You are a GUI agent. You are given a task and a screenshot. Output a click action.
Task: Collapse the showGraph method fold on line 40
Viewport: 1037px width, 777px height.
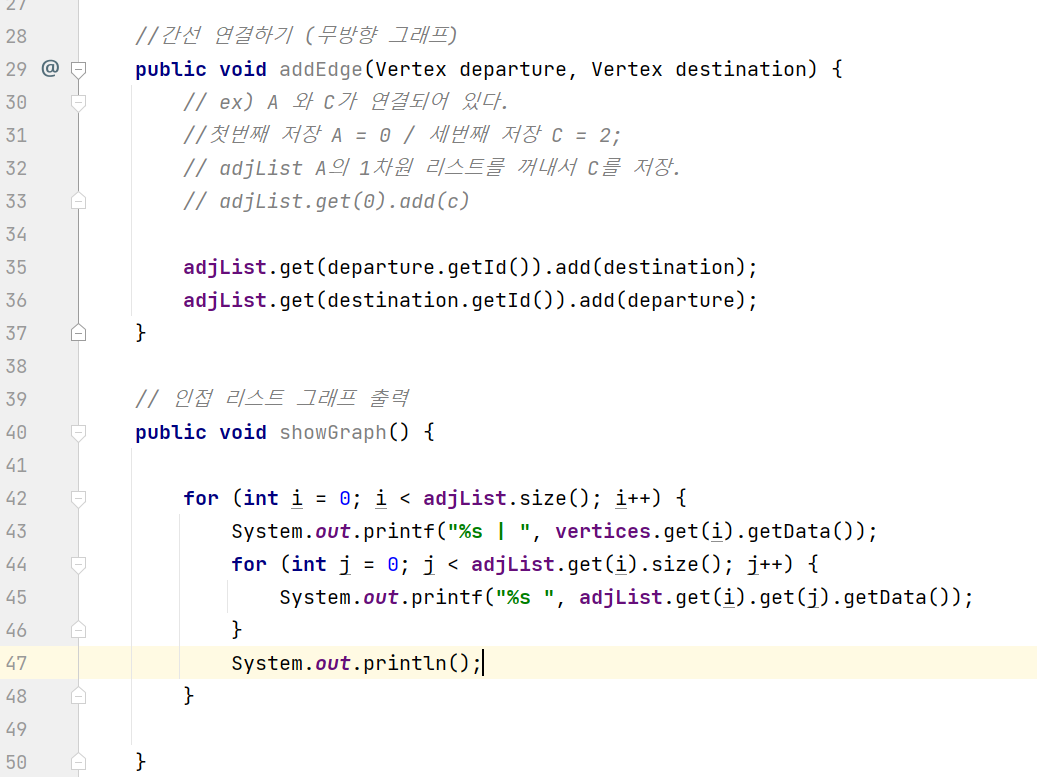78,432
